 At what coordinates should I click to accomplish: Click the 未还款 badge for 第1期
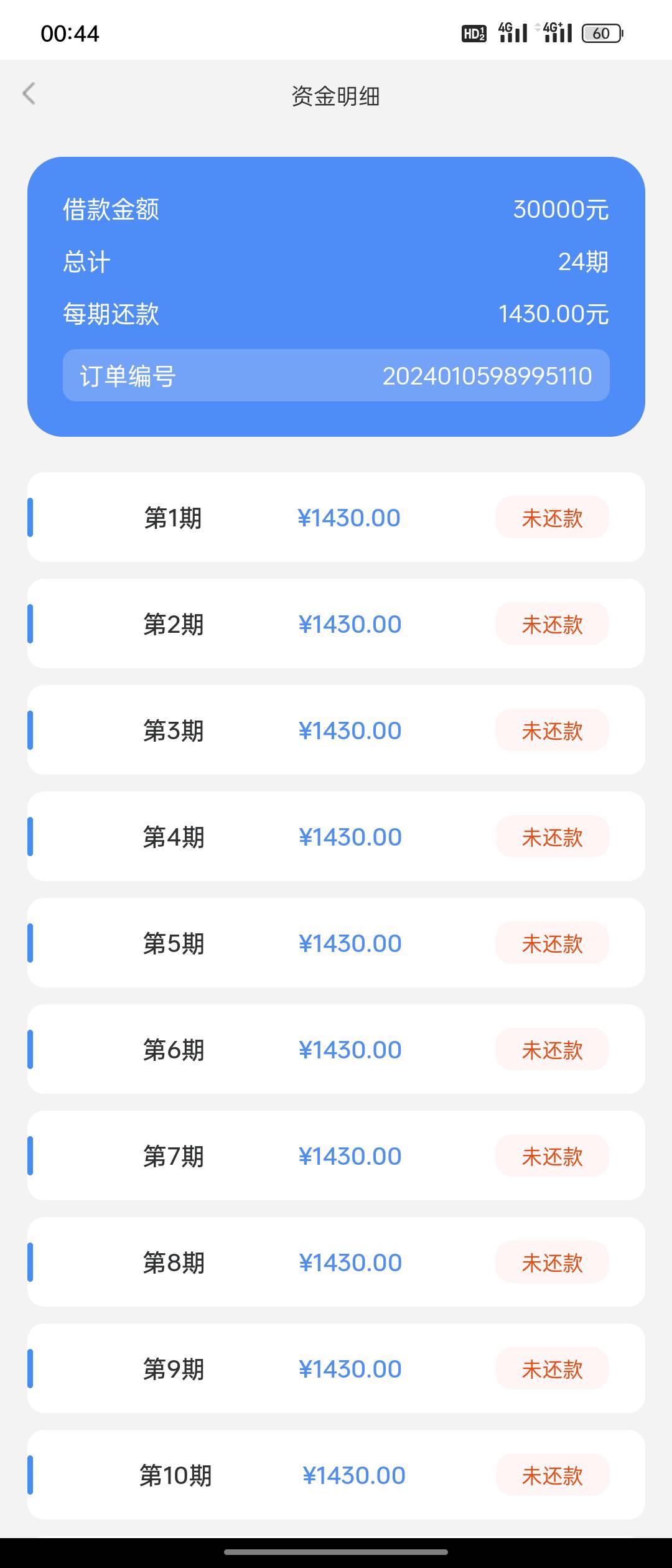(552, 518)
